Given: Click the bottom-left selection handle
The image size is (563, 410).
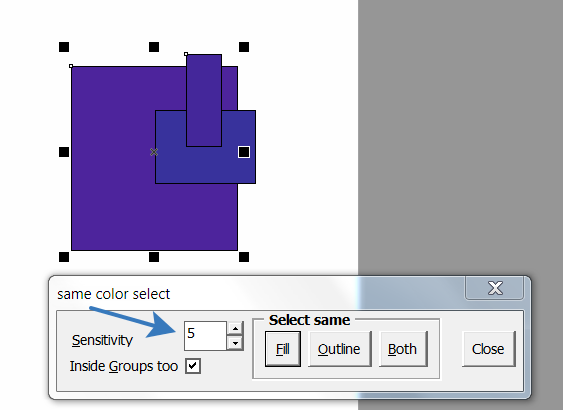Looking at the screenshot, I should [x=64, y=257].
